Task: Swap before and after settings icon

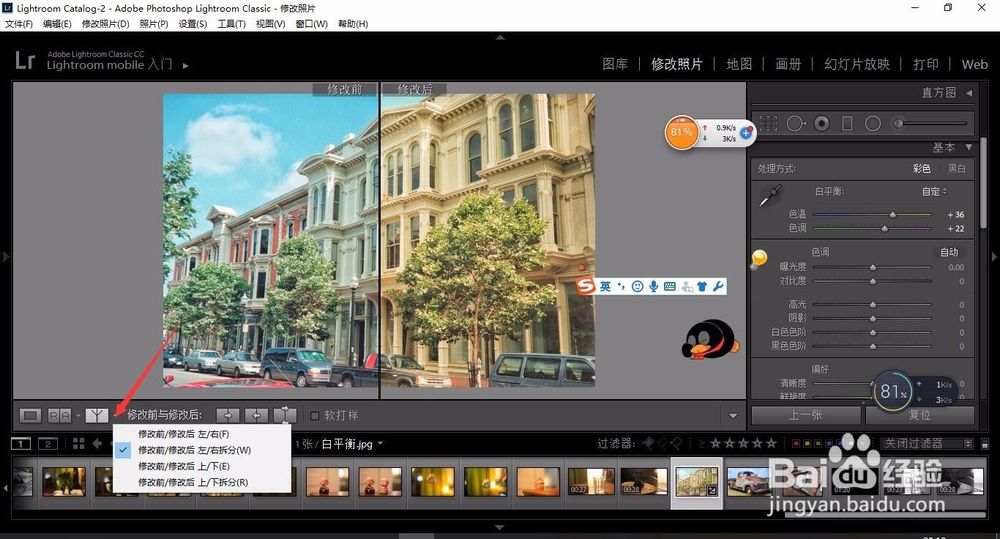Action: click(x=284, y=416)
